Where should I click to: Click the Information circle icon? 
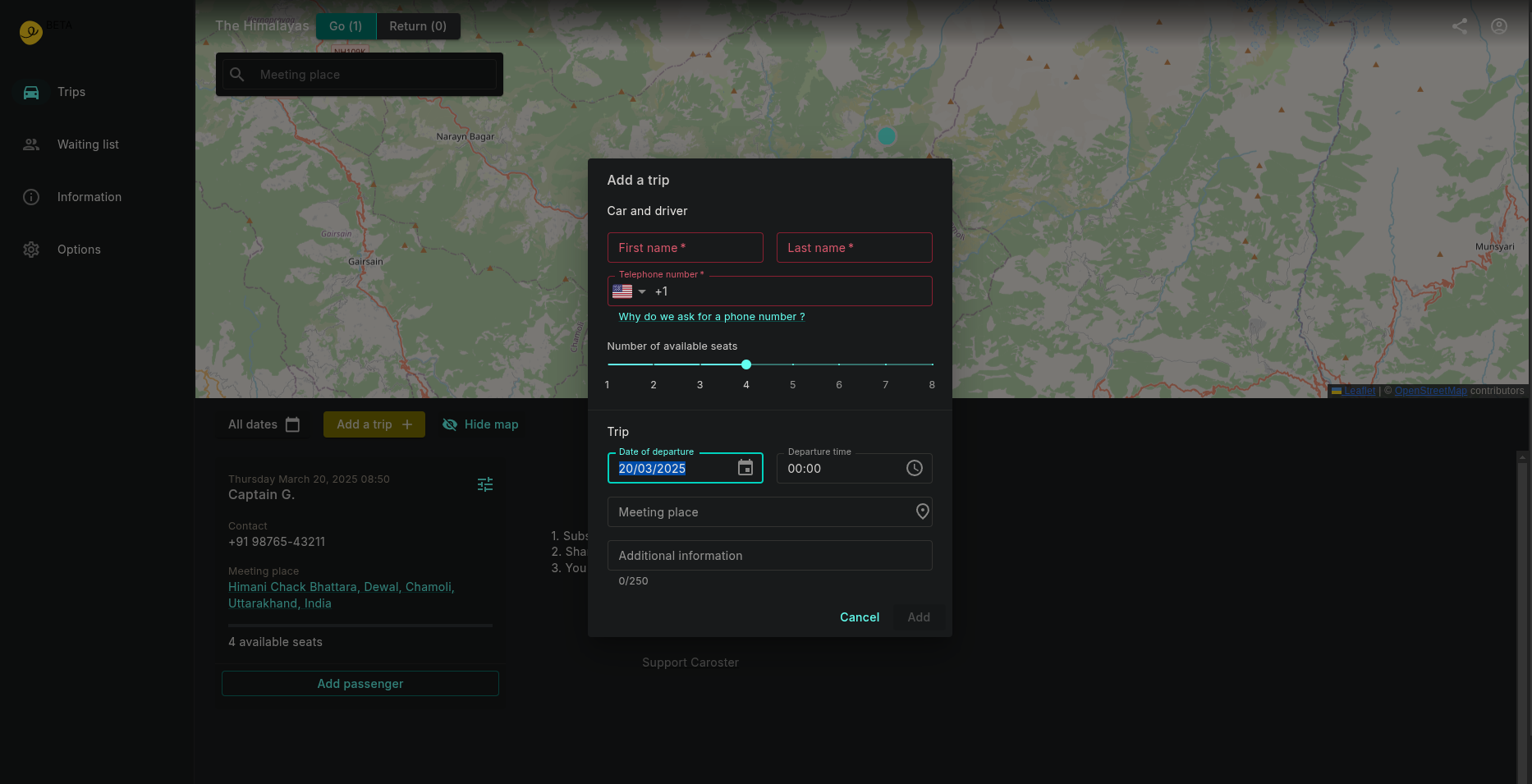pos(31,197)
